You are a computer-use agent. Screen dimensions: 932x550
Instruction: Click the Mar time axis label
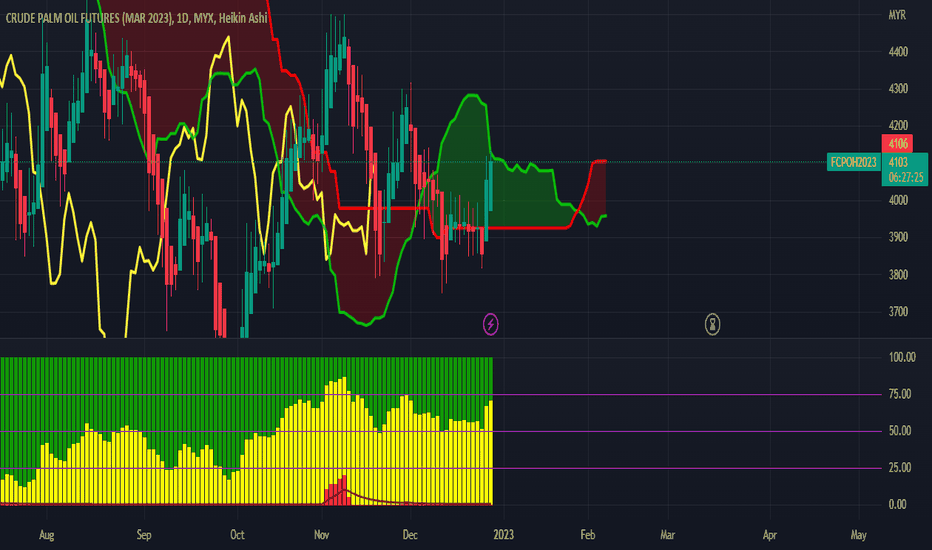pyautogui.click(x=667, y=535)
